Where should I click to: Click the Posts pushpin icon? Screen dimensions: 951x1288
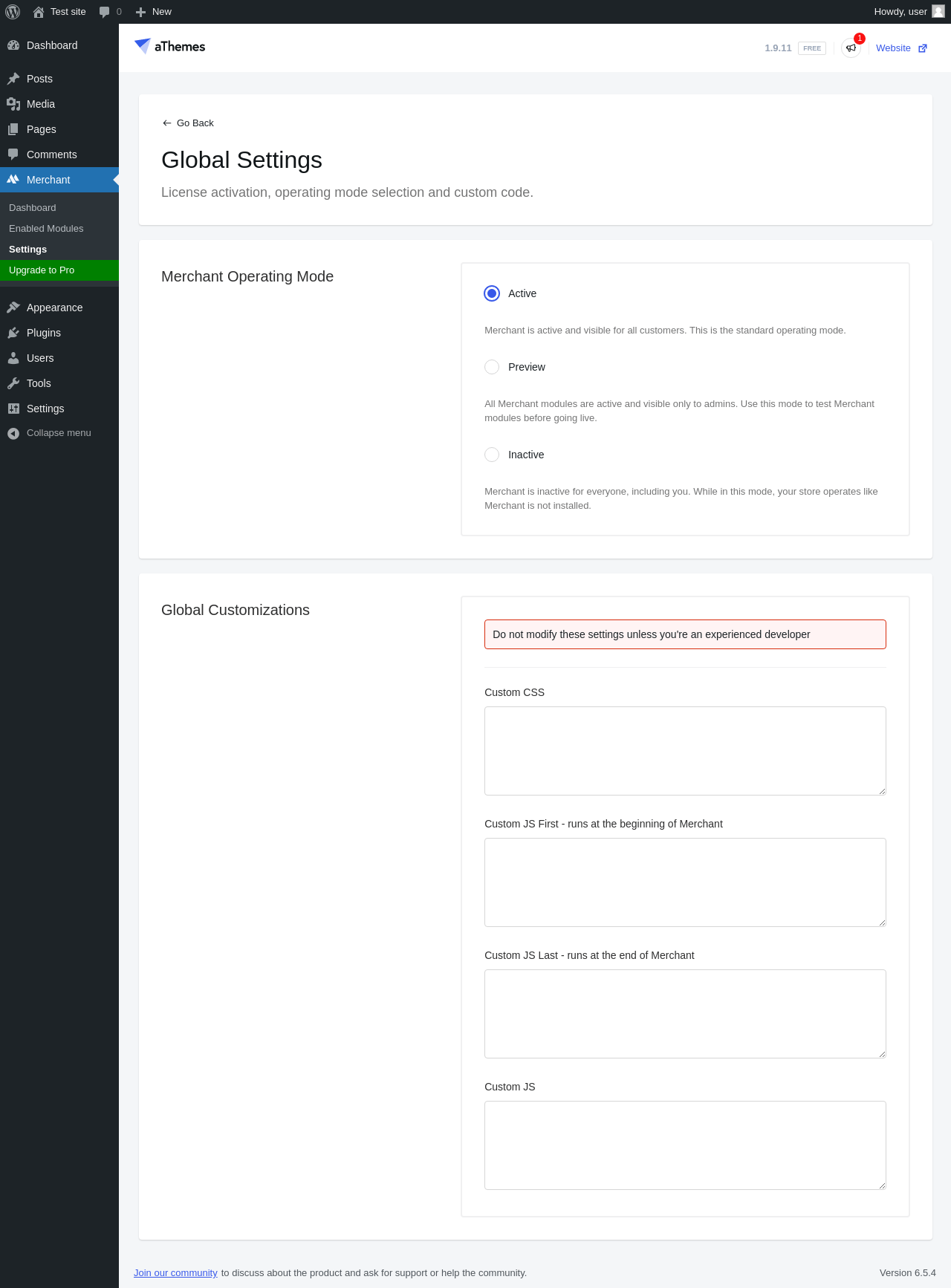coord(13,79)
